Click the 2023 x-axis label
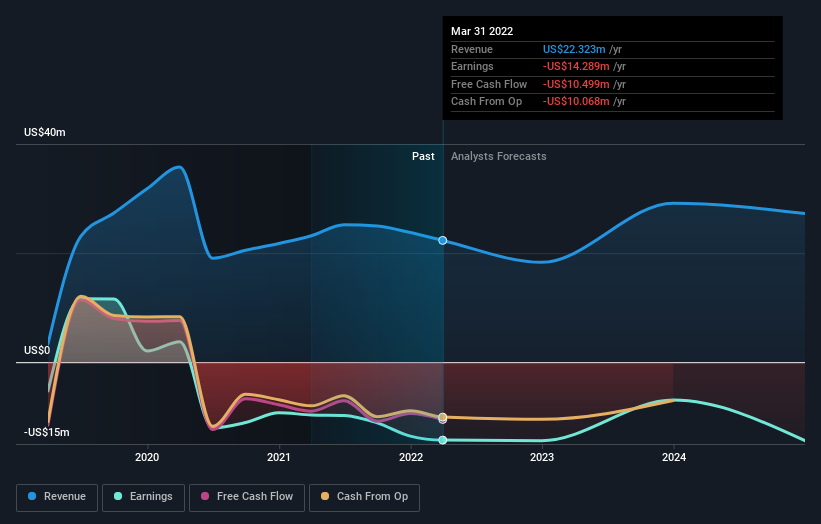 (542, 457)
